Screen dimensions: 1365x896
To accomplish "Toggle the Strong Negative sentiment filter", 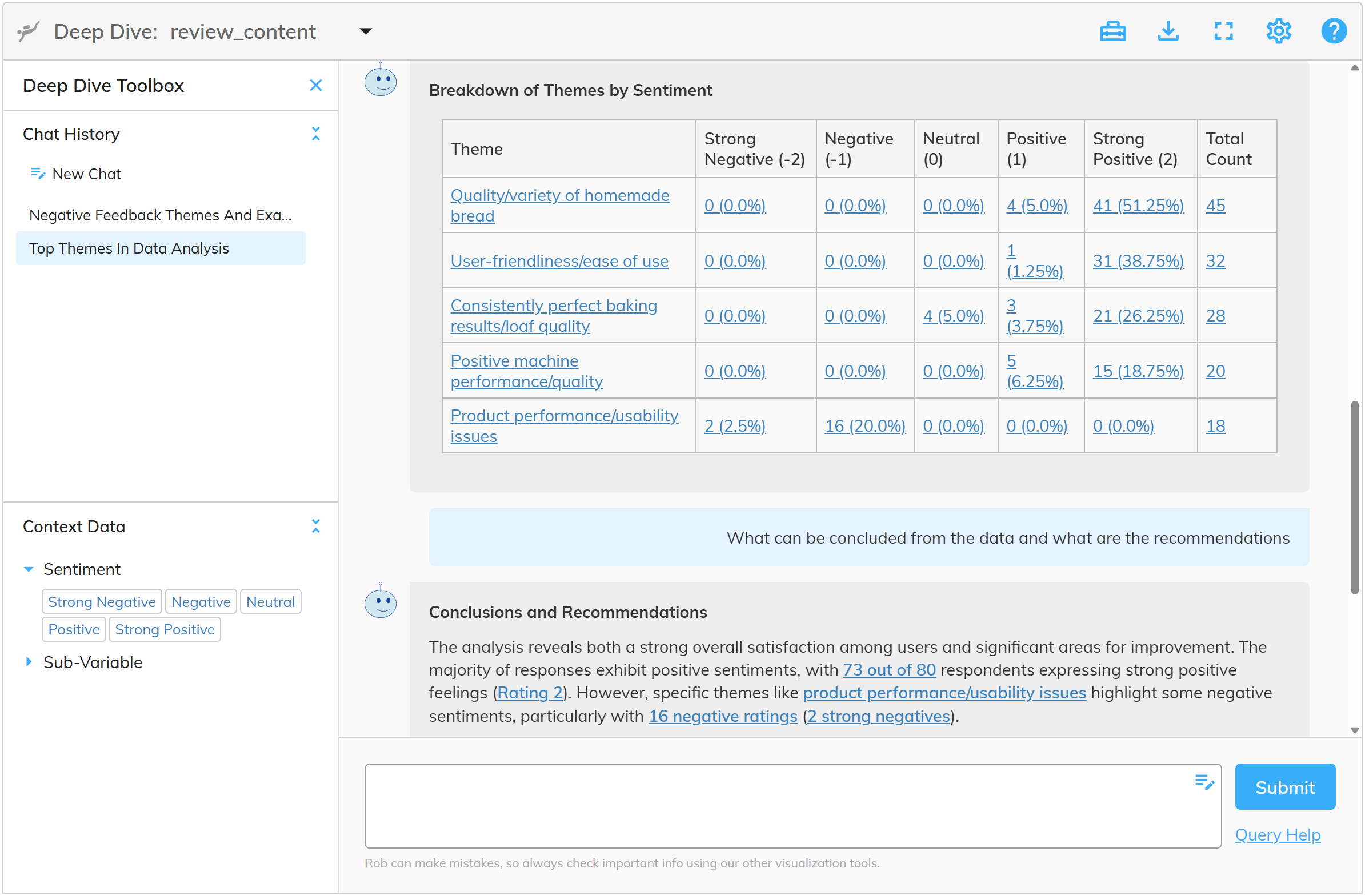I will [x=102, y=601].
